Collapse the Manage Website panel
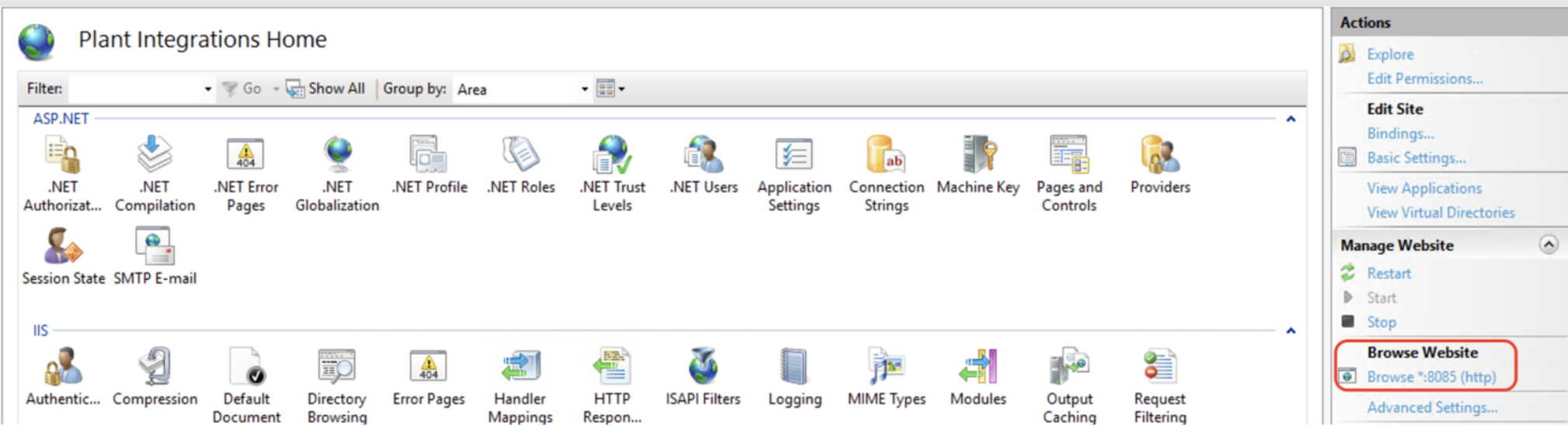The height and width of the screenshot is (426, 1568). click(x=1548, y=245)
